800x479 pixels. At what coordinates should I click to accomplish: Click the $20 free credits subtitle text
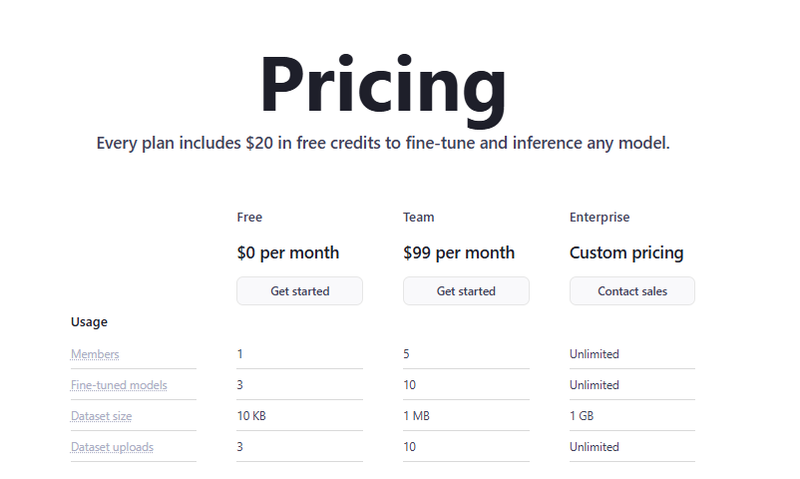[383, 143]
